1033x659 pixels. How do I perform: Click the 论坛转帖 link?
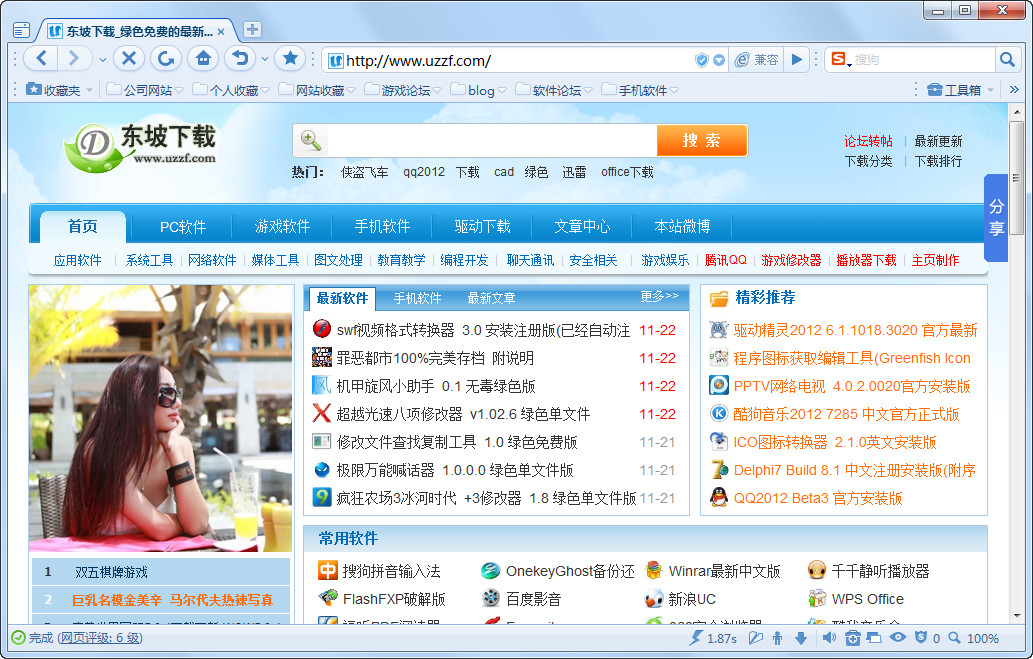tap(868, 141)
